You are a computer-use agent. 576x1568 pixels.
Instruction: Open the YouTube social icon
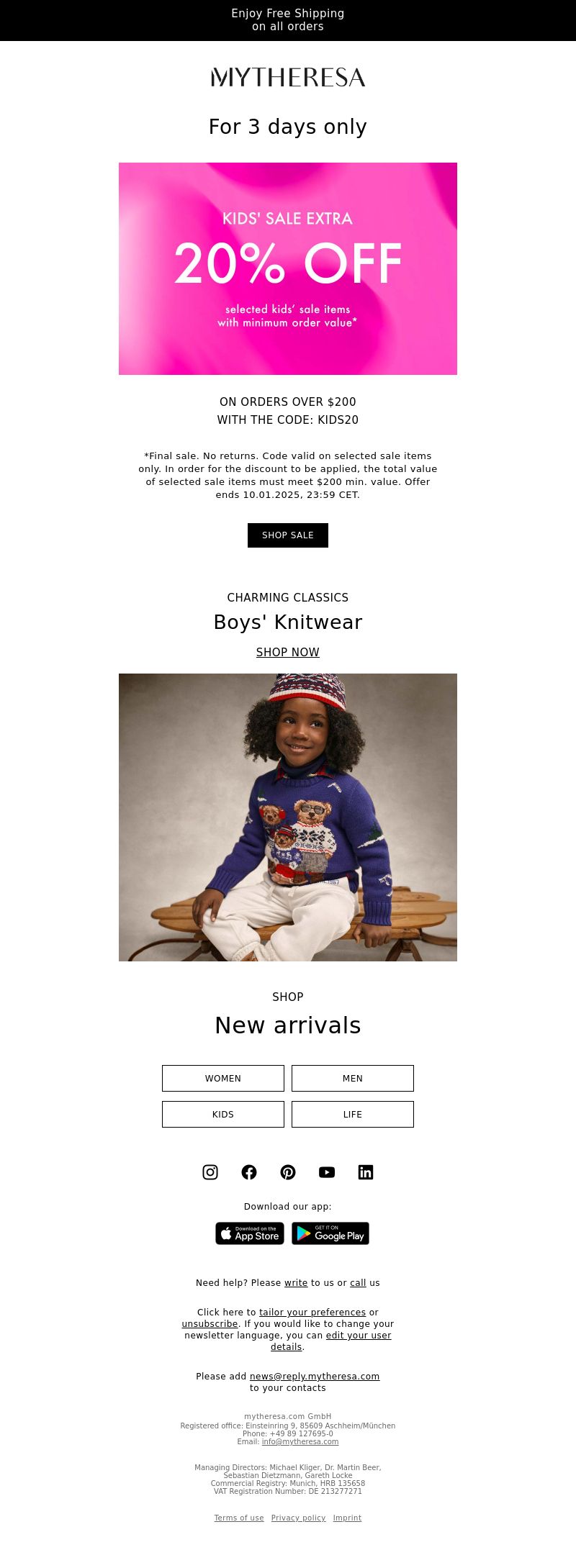[x=327, y=1172]
